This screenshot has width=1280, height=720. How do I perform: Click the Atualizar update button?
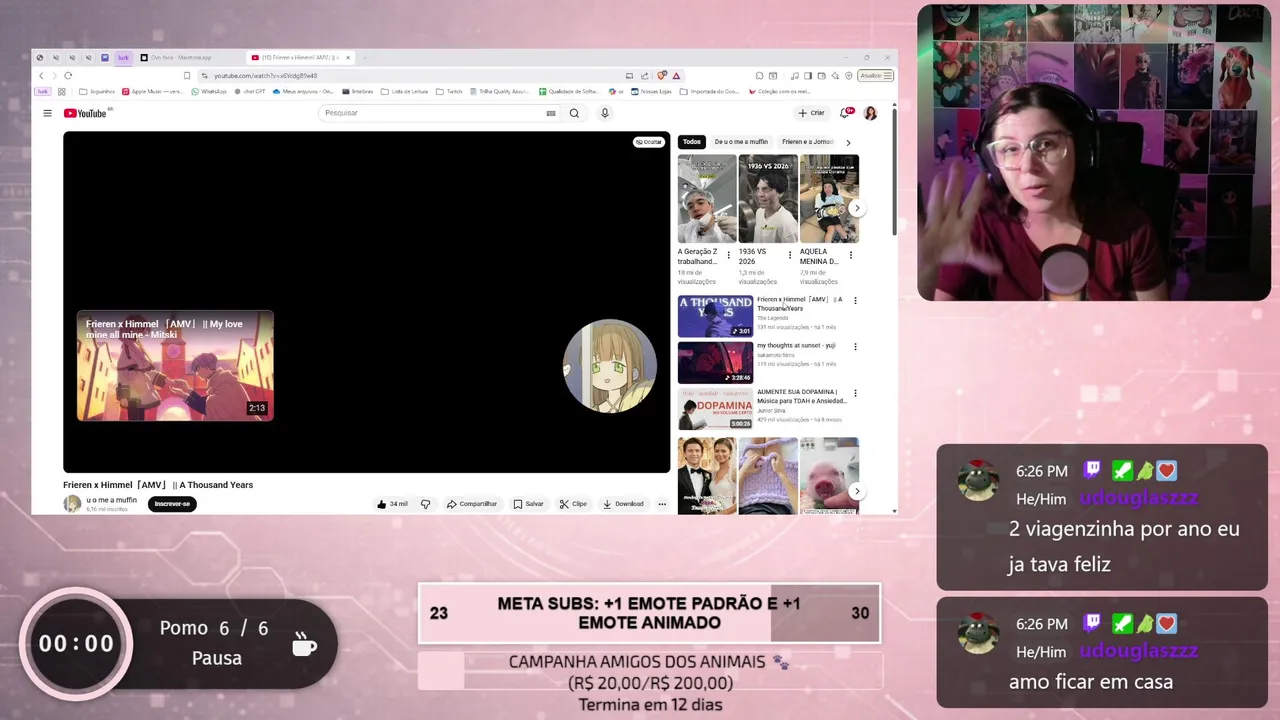coord(875,75)
